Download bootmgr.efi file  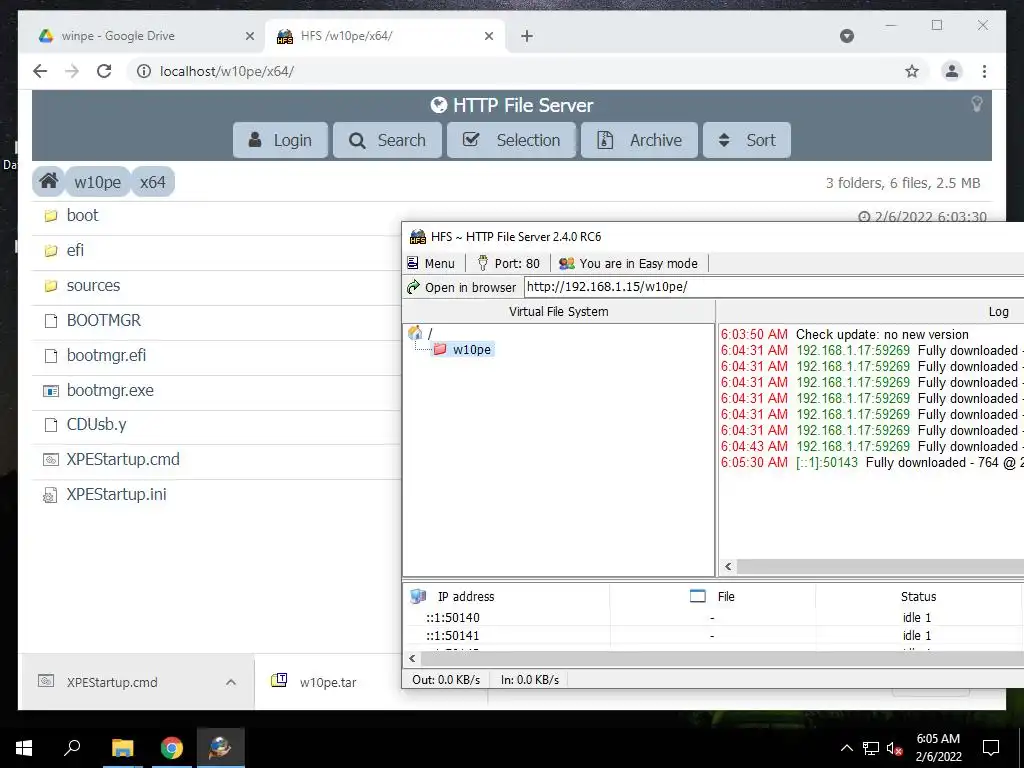pyautogui.click(x=106, y=355)
